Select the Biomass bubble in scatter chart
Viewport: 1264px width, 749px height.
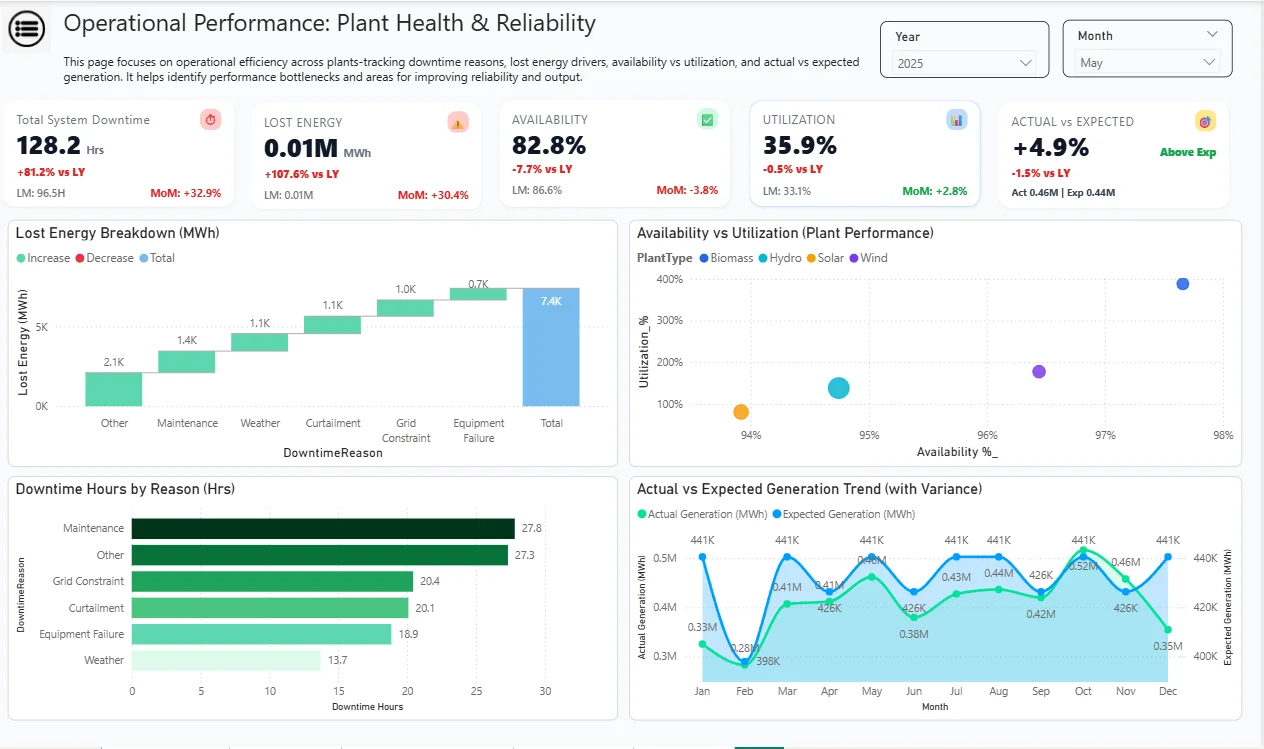click(1183, 284)
